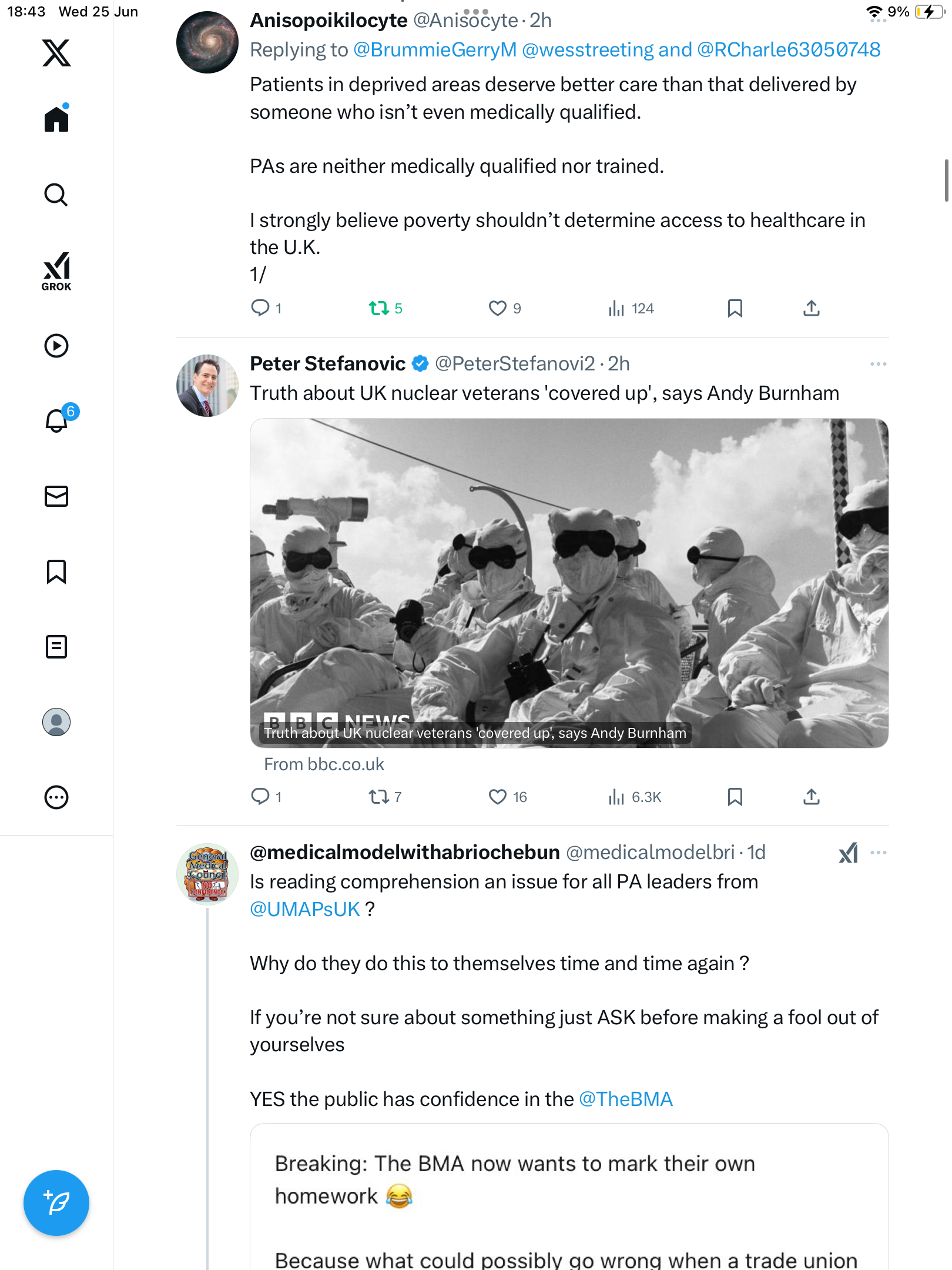Open the Lists icon in sidebar
This screenshot has height=1270, width=952.
(x=56, y=647)
